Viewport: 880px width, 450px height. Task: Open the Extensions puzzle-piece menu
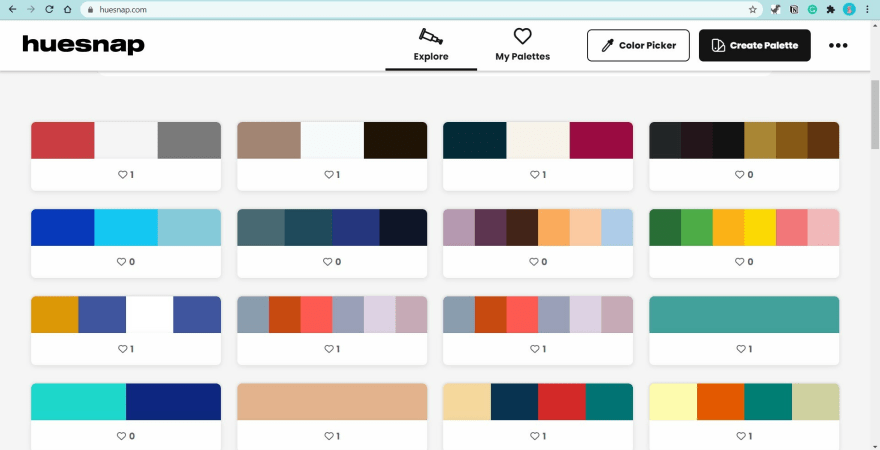click(831, 10)
